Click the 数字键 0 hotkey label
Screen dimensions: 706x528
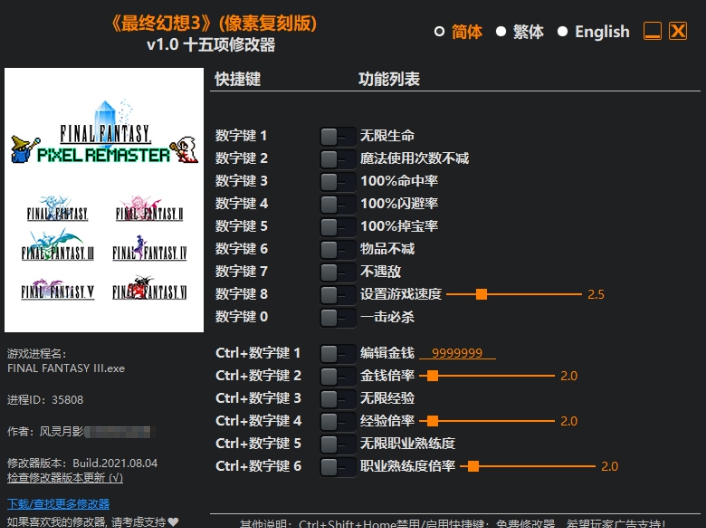(x=241, y=316)
